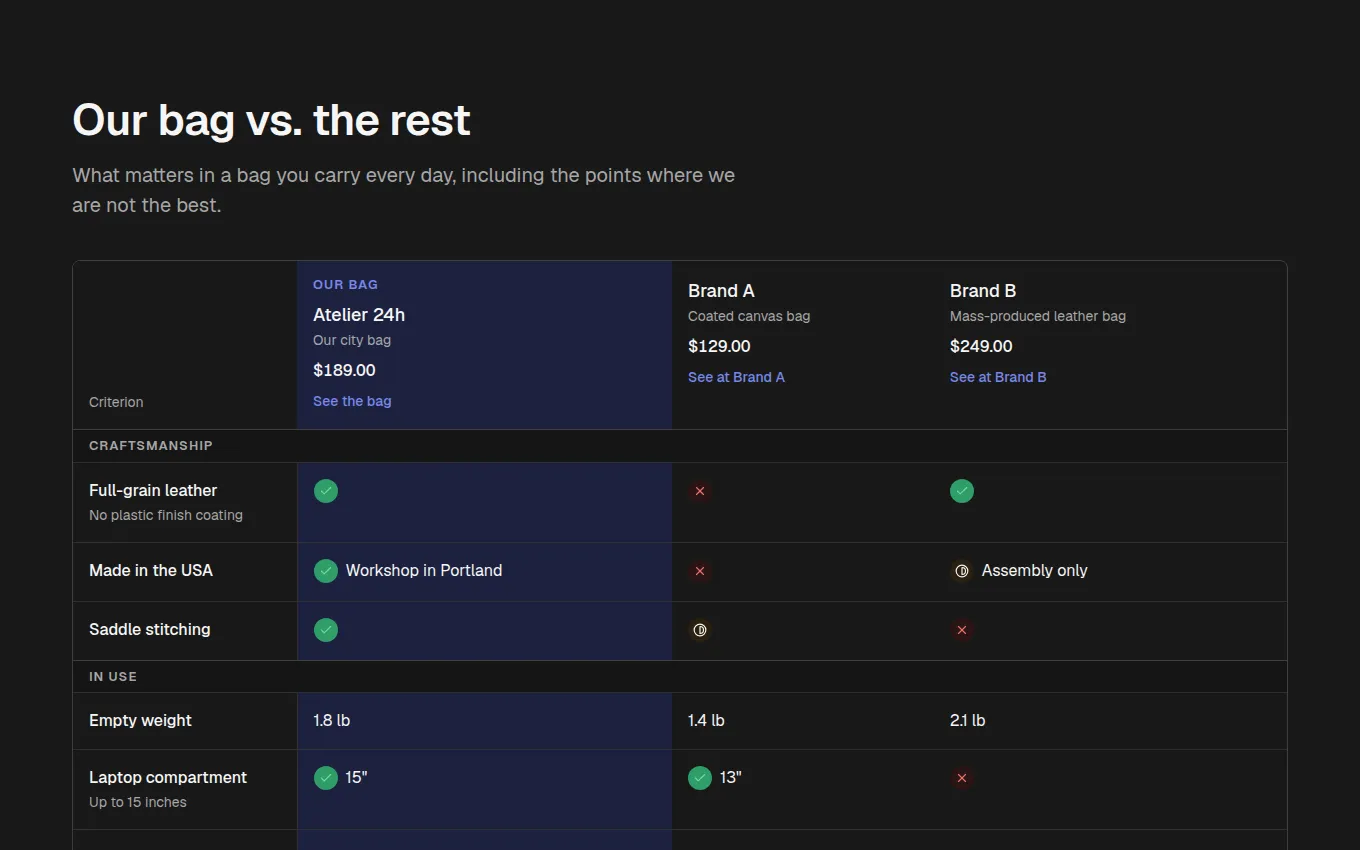Click Brand A's Made in the USA cross
The width and height of the screenshot is (1360, 850).
click(x=700, y=571)
